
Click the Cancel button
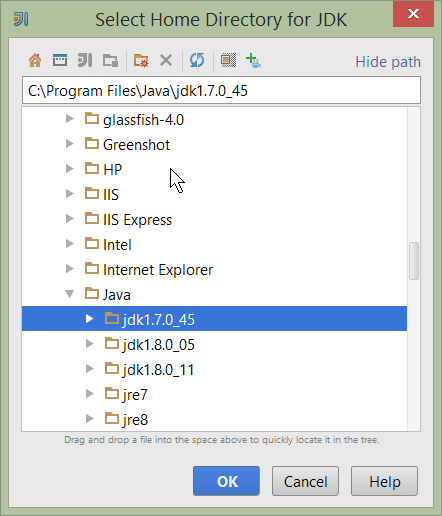click(305, 481)
